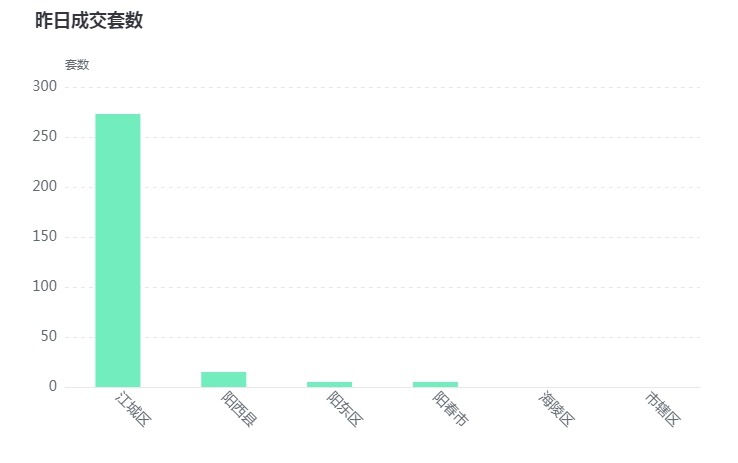
Task: Click the 200 y-axis tick label
Action: [x=45, y=186]
